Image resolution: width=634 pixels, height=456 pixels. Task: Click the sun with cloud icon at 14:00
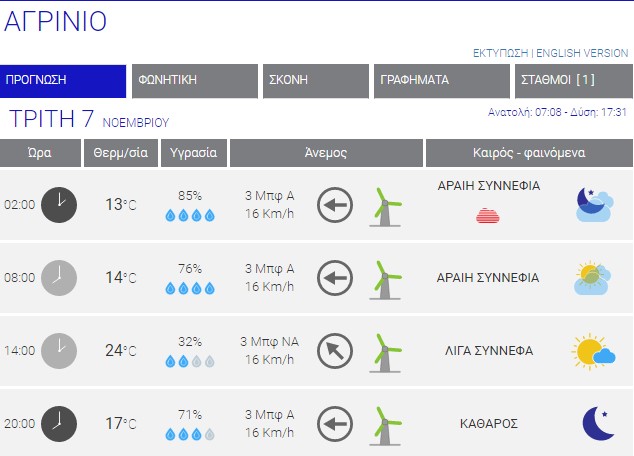pyautogui.click(x=593, y=351)
